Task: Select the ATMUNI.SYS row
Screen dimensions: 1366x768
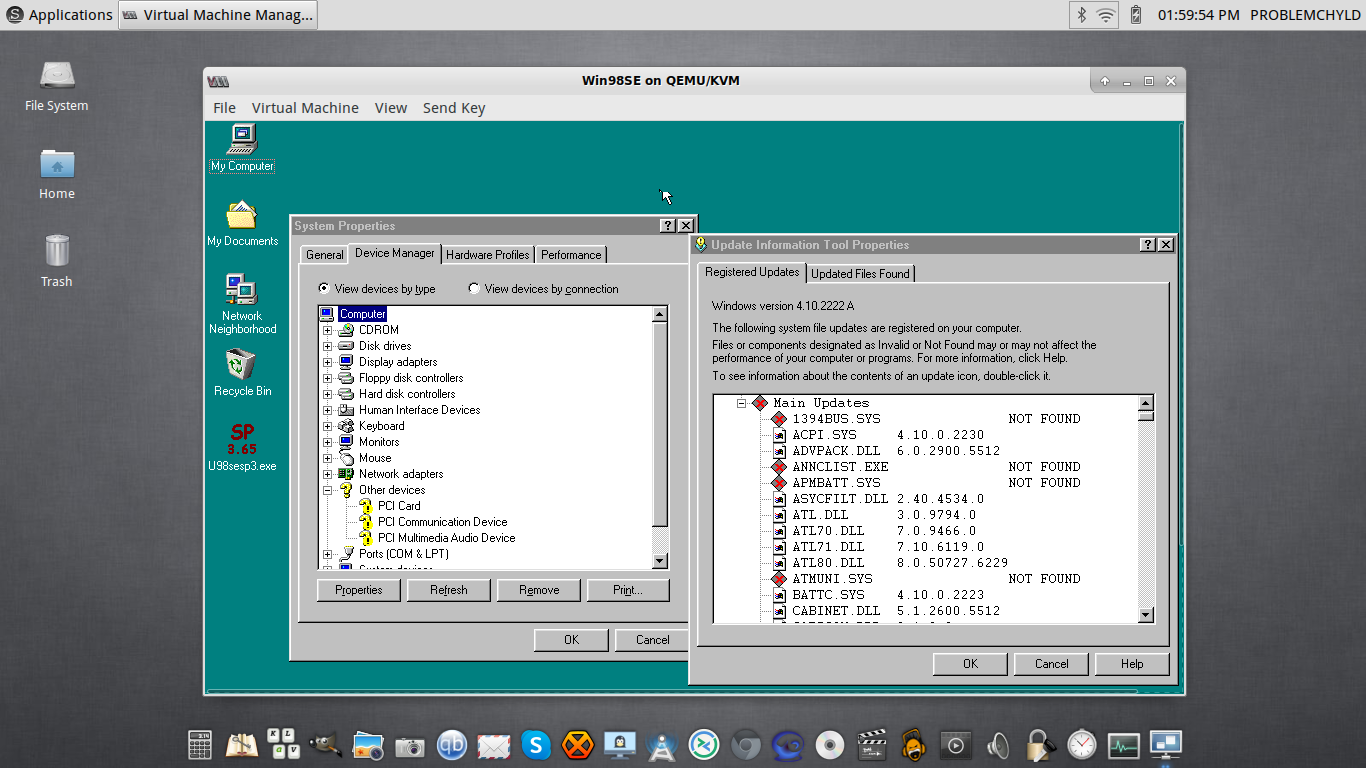Action: tap(926, 579)
